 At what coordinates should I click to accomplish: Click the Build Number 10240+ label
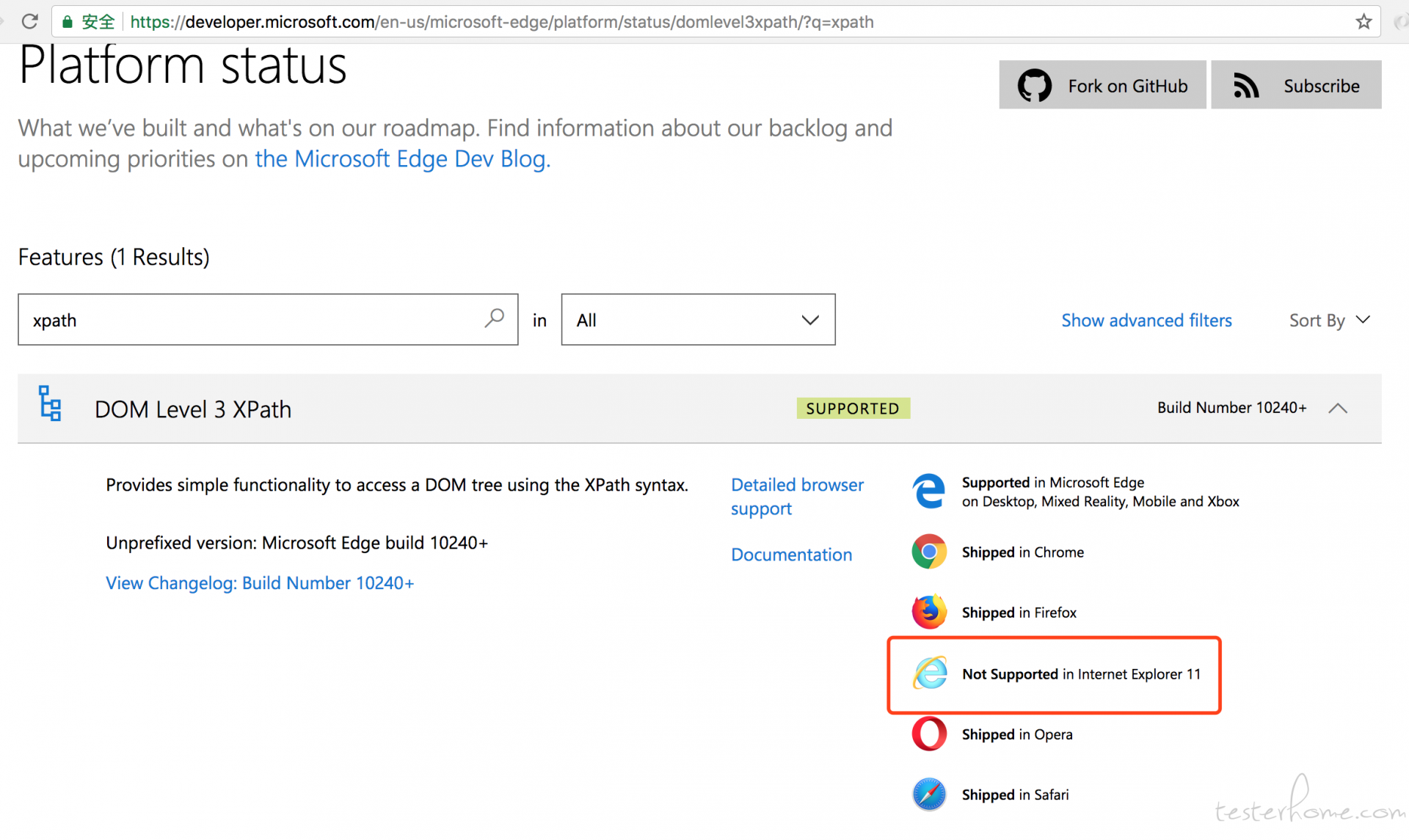[x=1231, y=408]
